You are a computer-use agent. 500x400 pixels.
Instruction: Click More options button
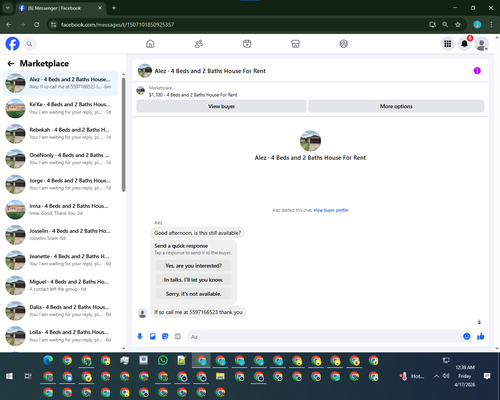(x=396, y=106)
